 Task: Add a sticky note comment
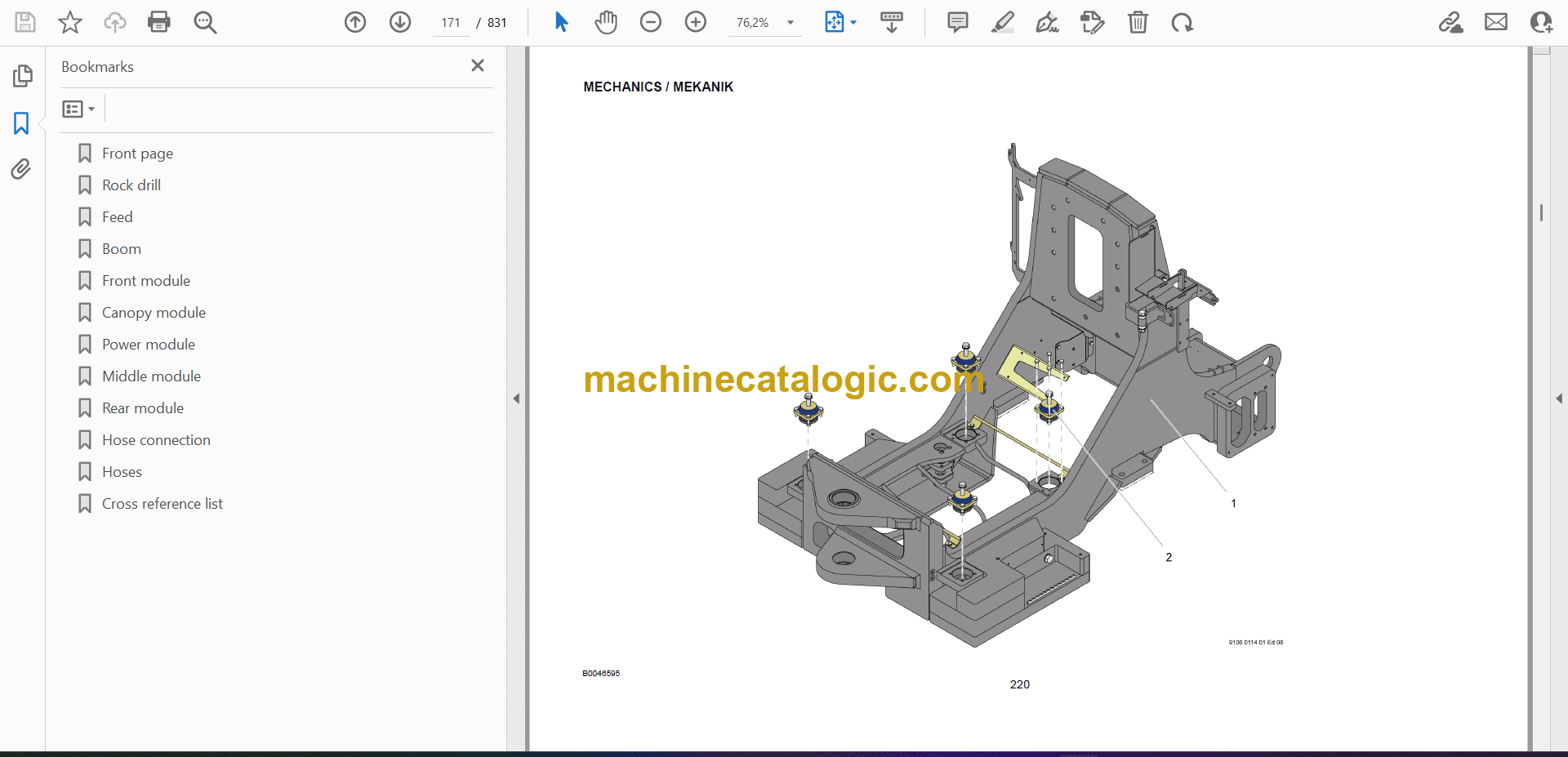958,22
